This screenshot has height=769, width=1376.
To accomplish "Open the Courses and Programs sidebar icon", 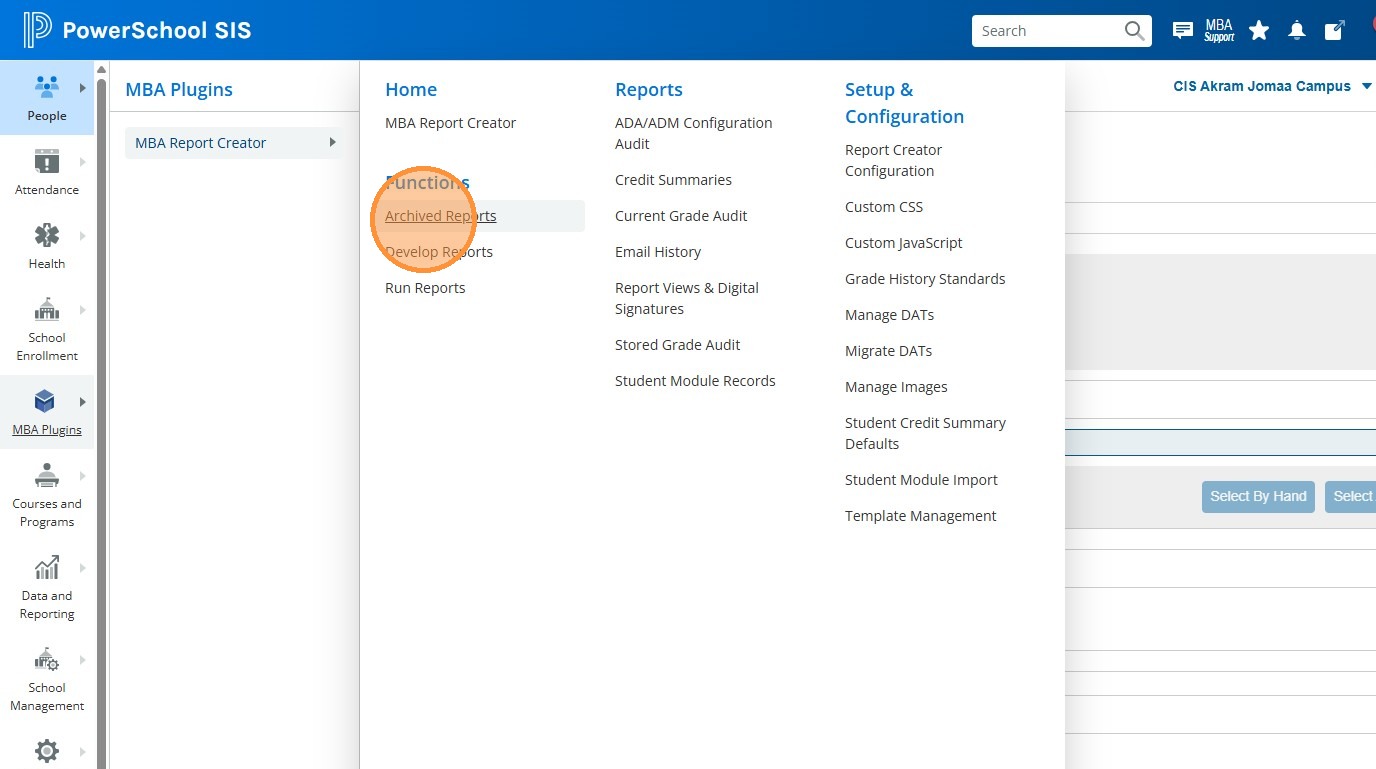I will point(47,475).
